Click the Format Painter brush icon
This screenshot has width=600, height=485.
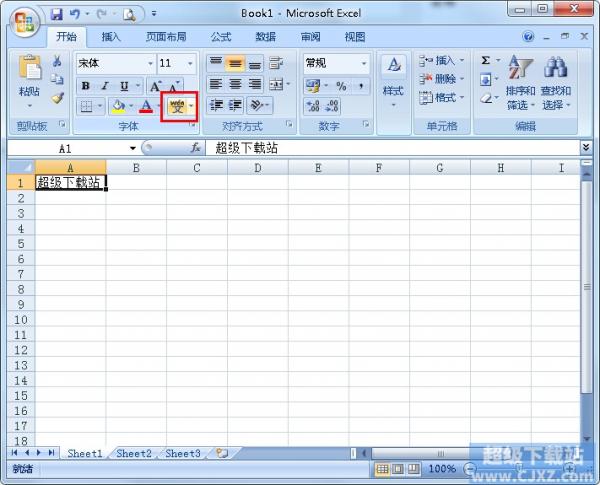point(57,99)
